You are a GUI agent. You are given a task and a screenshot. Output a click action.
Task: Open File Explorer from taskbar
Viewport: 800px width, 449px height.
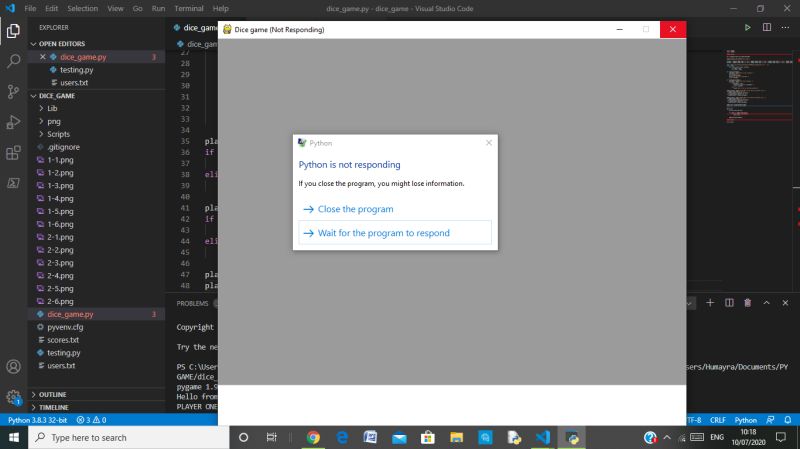pos(456,437)
